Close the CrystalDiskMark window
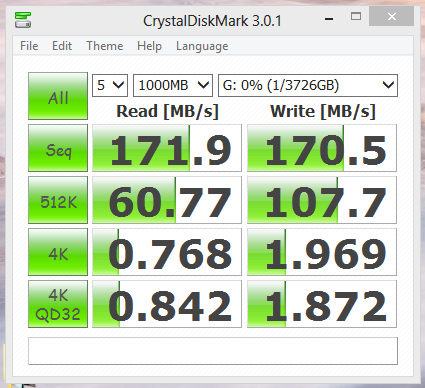425x388 pixels. tap(392, 17)
